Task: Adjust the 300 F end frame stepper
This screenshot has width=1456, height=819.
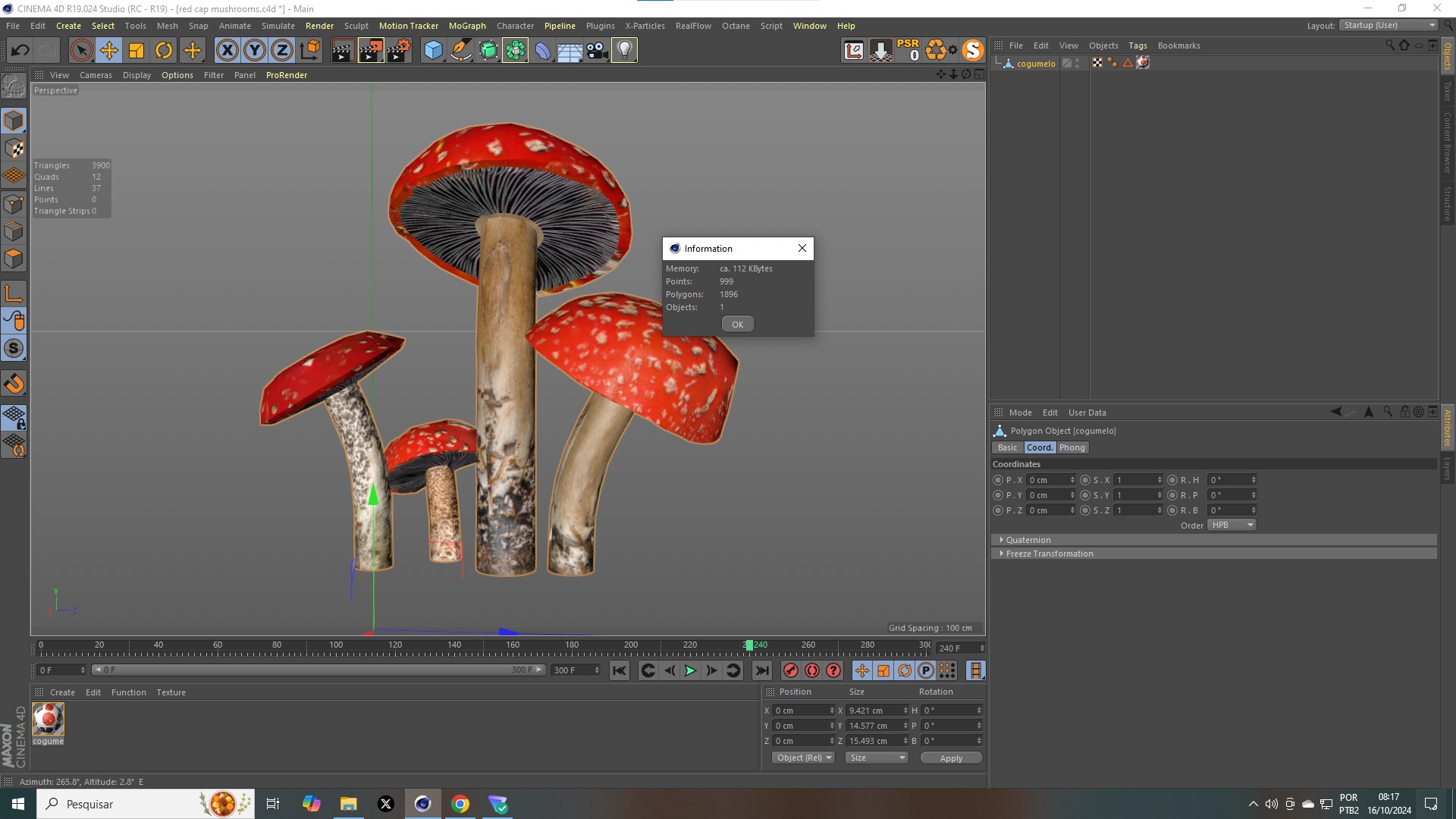Action: click(597, 670)
